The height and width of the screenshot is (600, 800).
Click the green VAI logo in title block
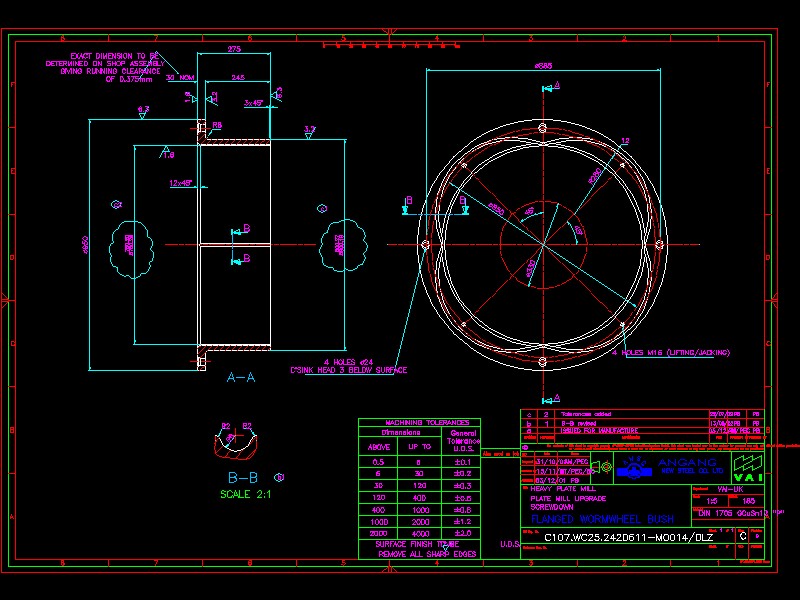tap(748, 468)
